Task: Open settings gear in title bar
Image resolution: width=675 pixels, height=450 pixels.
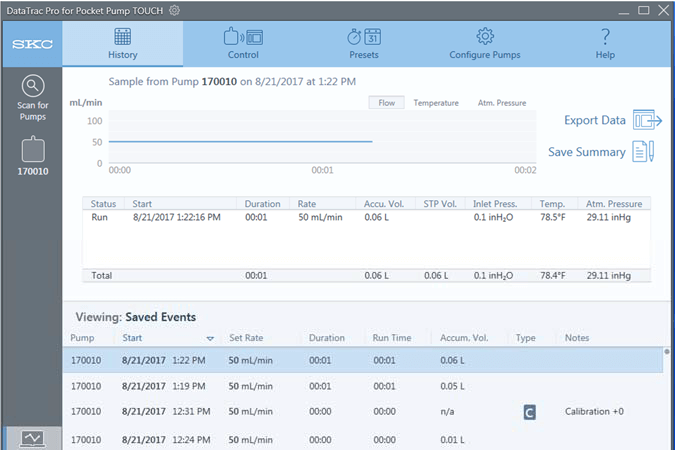Action: coord(174,10)
